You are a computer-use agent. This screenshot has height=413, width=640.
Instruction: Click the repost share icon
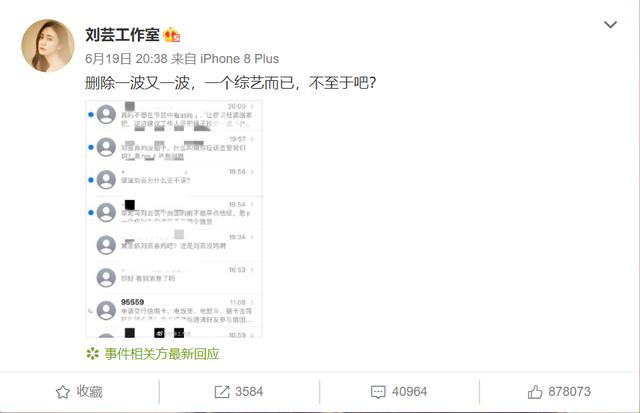pyautogui.click(x=222, y=392)
